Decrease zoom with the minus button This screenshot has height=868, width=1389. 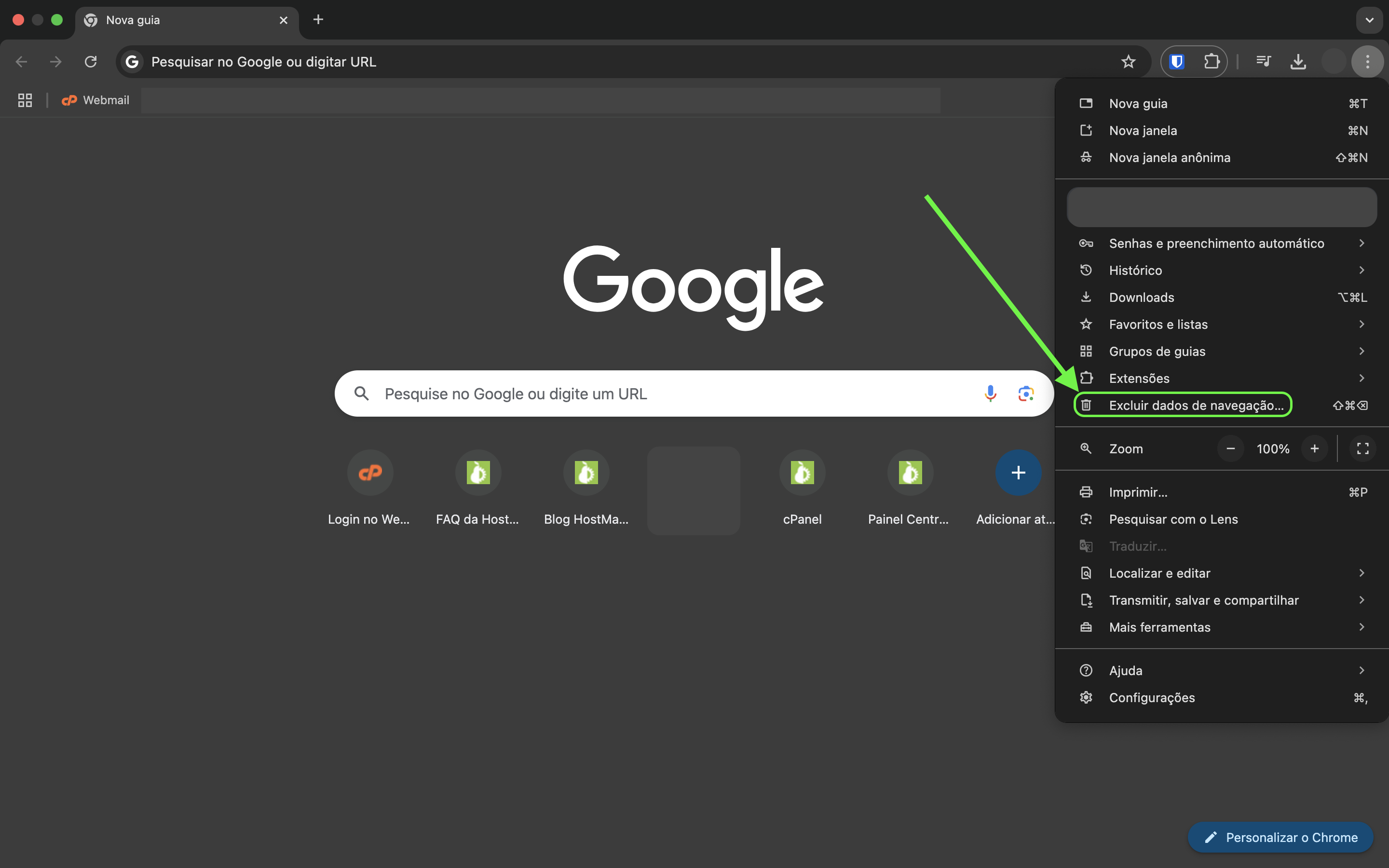[1231, 449]
